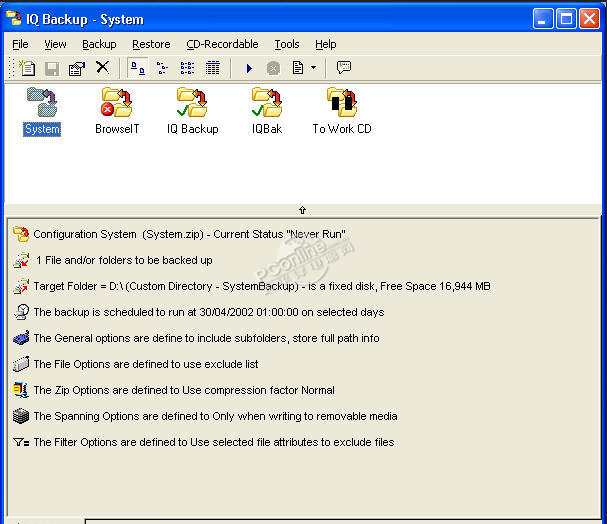Image resolution: width=607 pixels, height=524 pixels.
Task: Open the CD-Recordable menu
Action: click(x=222, y=45)
